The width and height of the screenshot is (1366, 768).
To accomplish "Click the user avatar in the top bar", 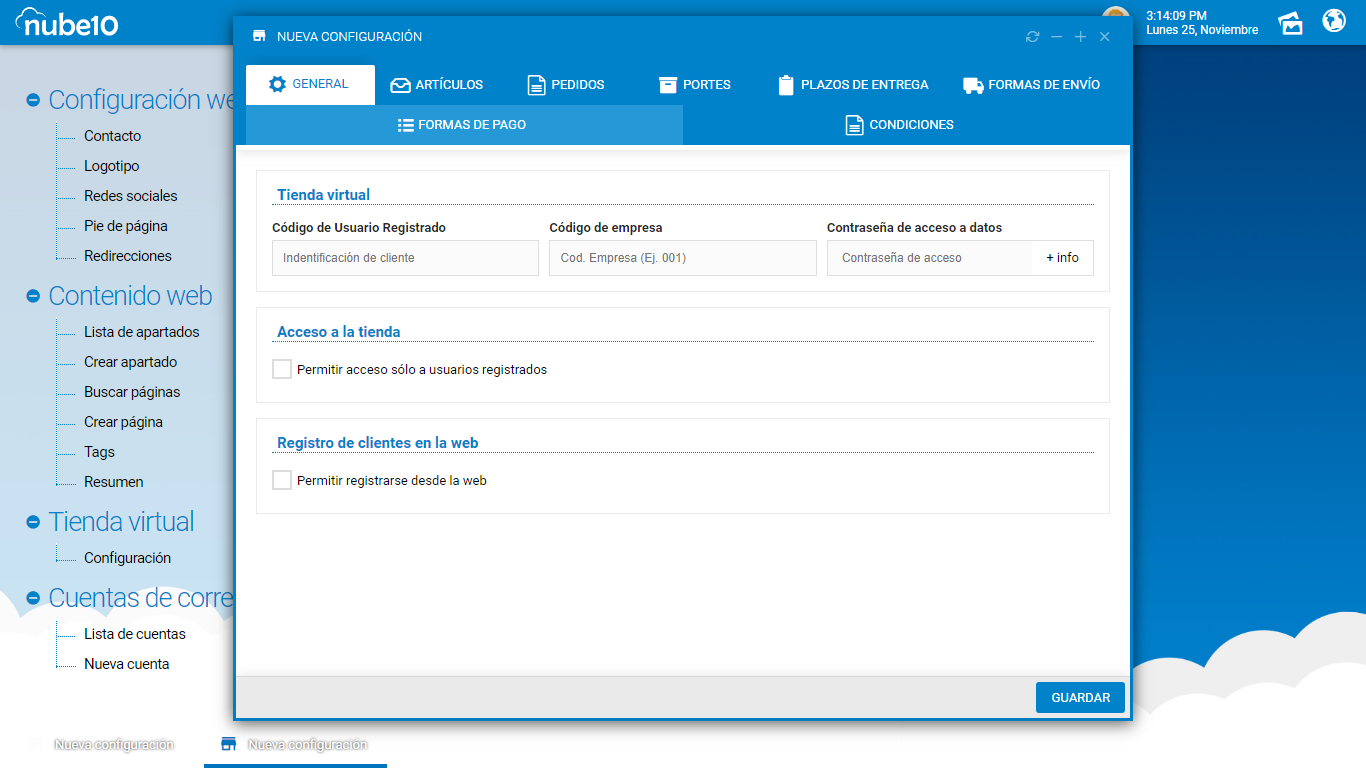I will pyautogui.click(x=1116, y=12).
